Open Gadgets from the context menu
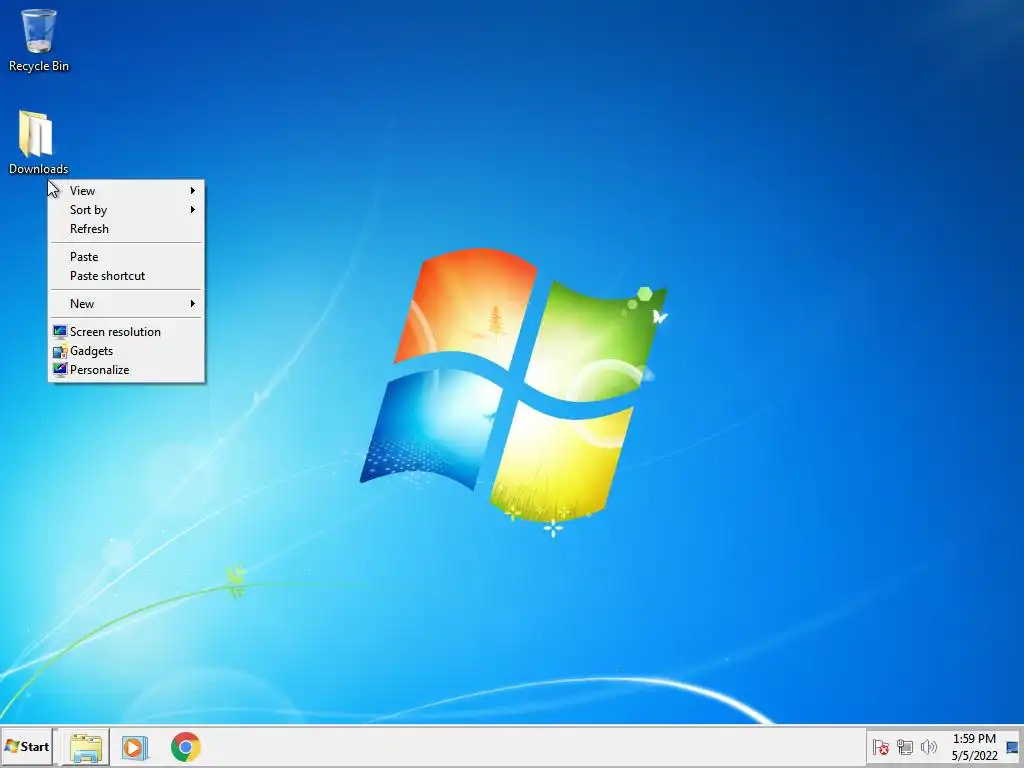 tap(126, 351)
